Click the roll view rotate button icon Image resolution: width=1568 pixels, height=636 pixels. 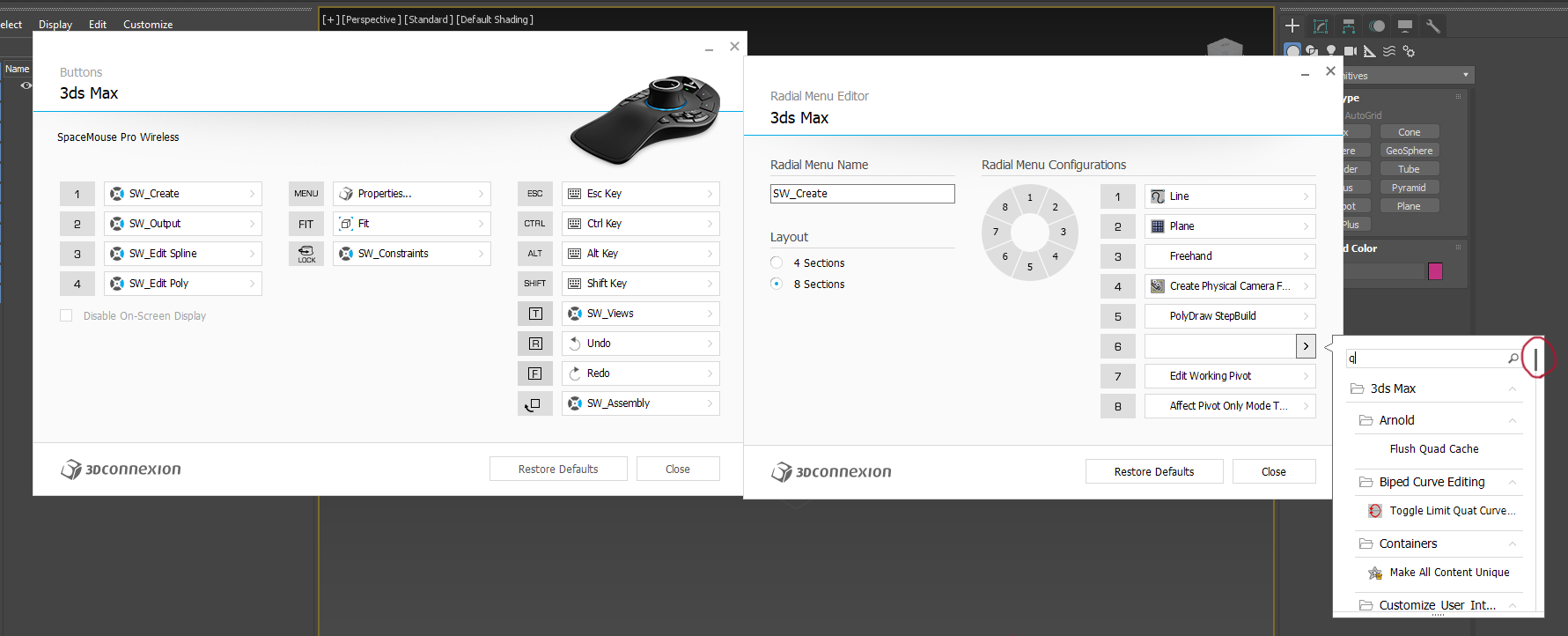point(534,403)
